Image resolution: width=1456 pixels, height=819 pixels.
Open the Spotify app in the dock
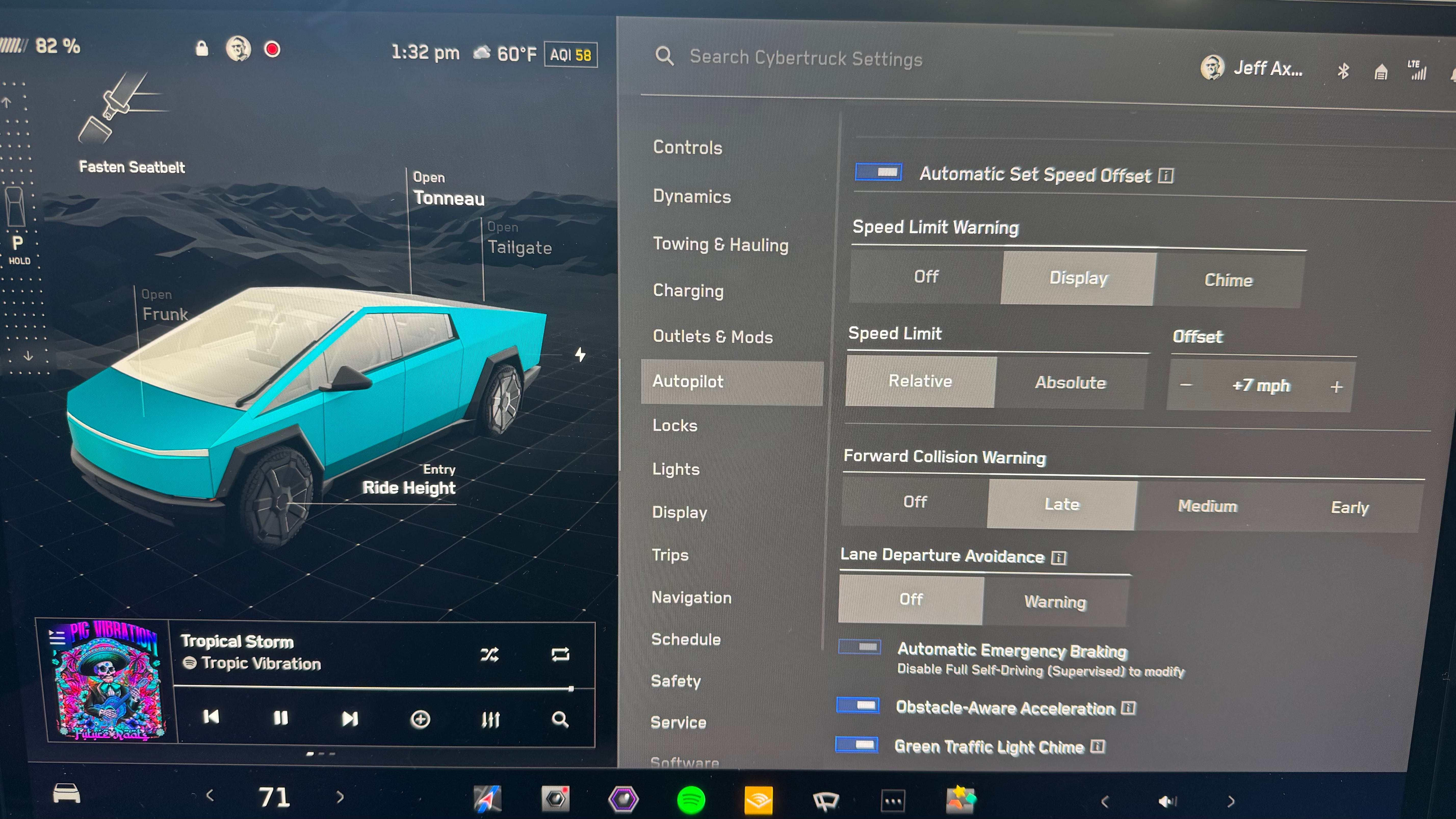[x=691, y=800]
